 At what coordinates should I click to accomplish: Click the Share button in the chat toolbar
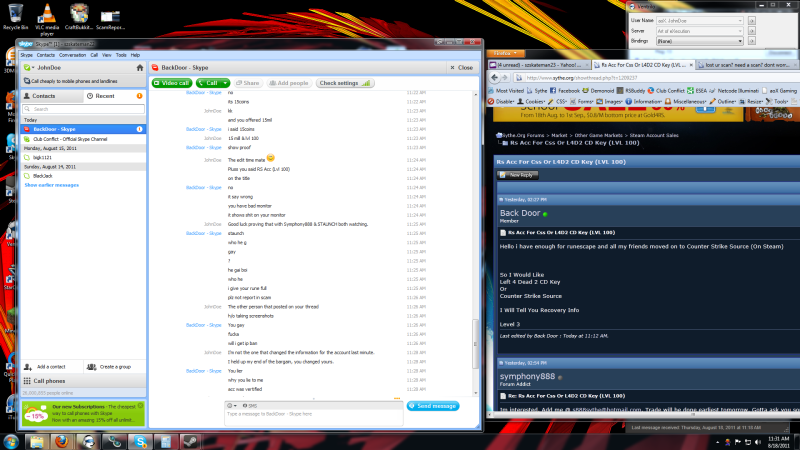[x=247, y=83]
